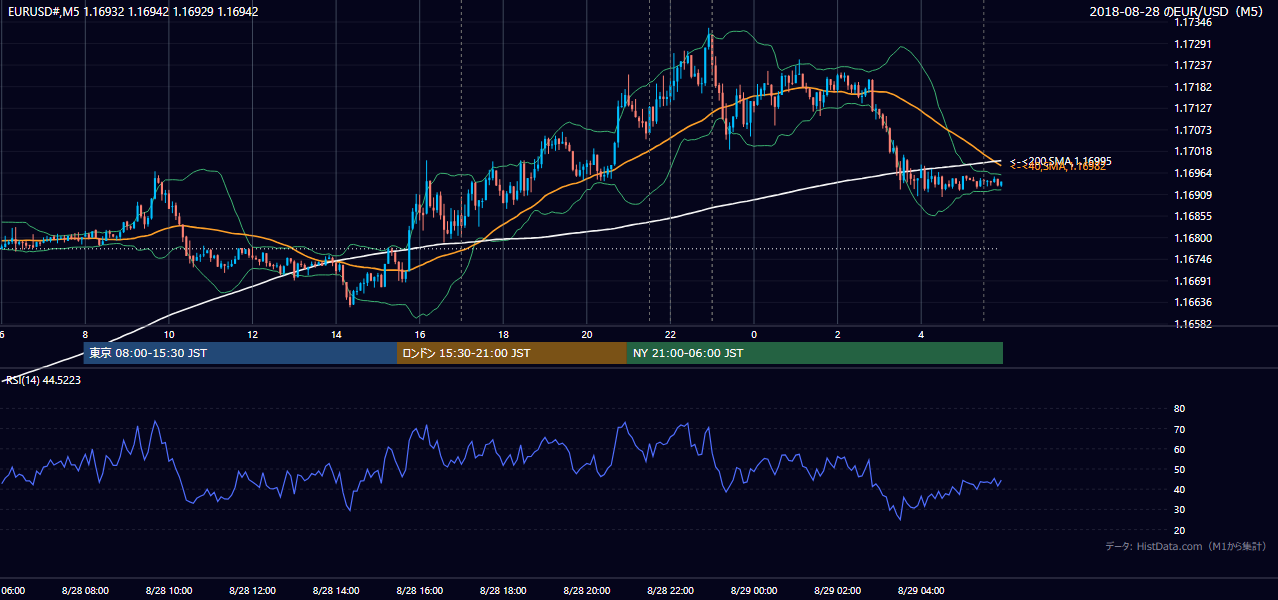Click the 8/28 10:00 date label

(x=169, y=590)
